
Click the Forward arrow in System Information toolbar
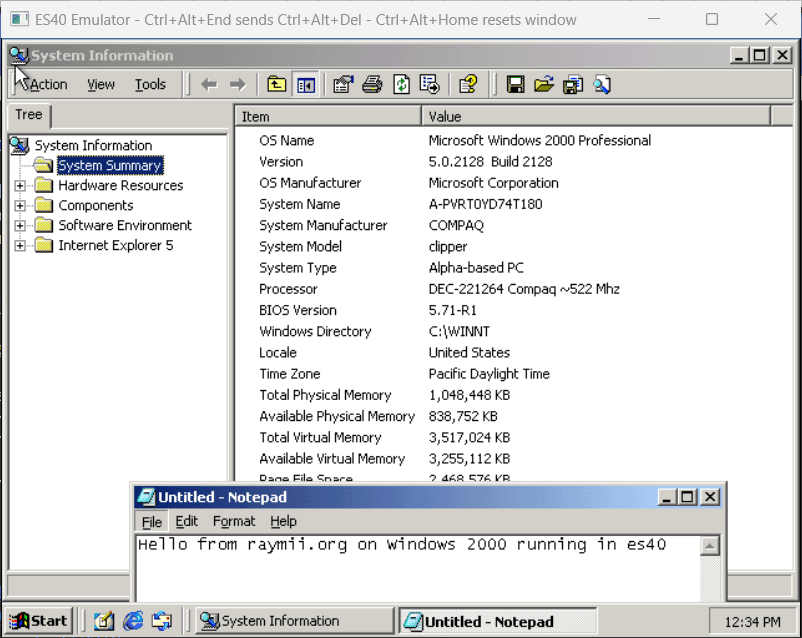tap(238, 84)
